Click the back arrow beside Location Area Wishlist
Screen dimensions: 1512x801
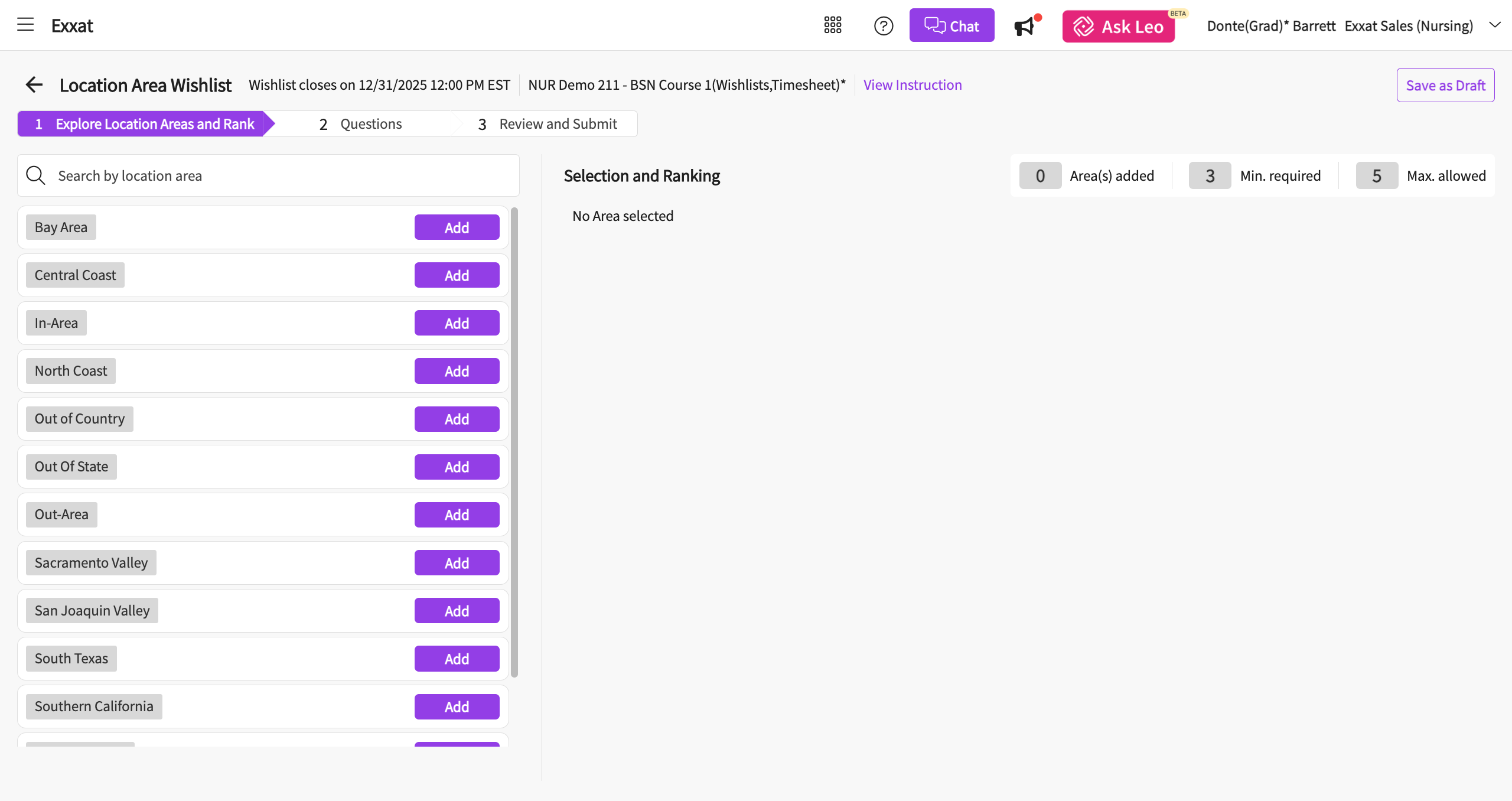click(x=34, y=85)
